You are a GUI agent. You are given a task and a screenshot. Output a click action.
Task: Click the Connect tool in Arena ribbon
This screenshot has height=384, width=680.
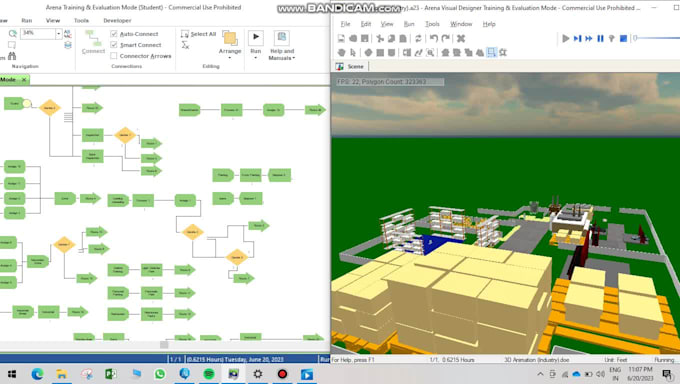coord(93,42)
